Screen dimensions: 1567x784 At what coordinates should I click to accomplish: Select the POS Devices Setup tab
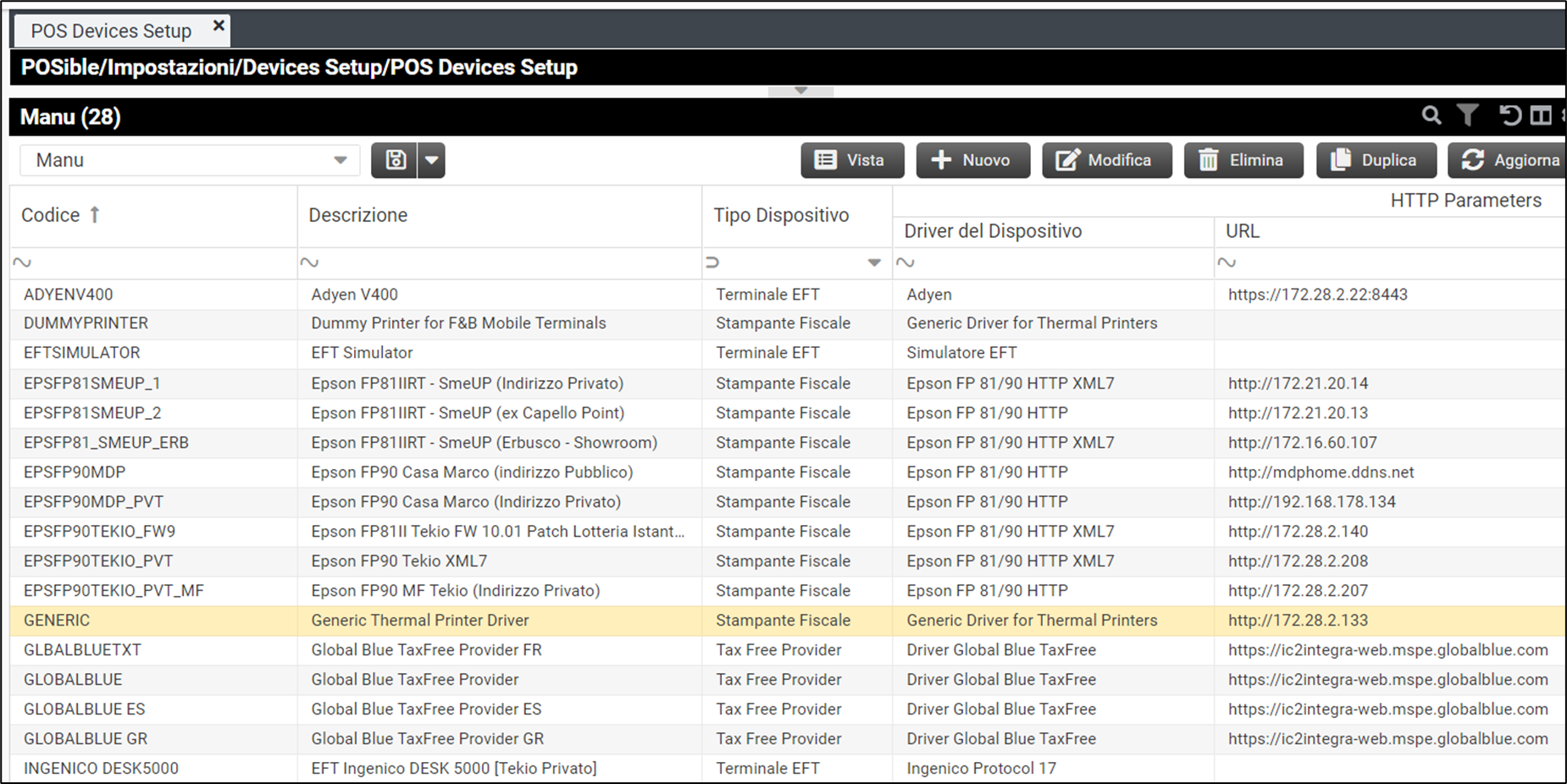pos(111,31)
